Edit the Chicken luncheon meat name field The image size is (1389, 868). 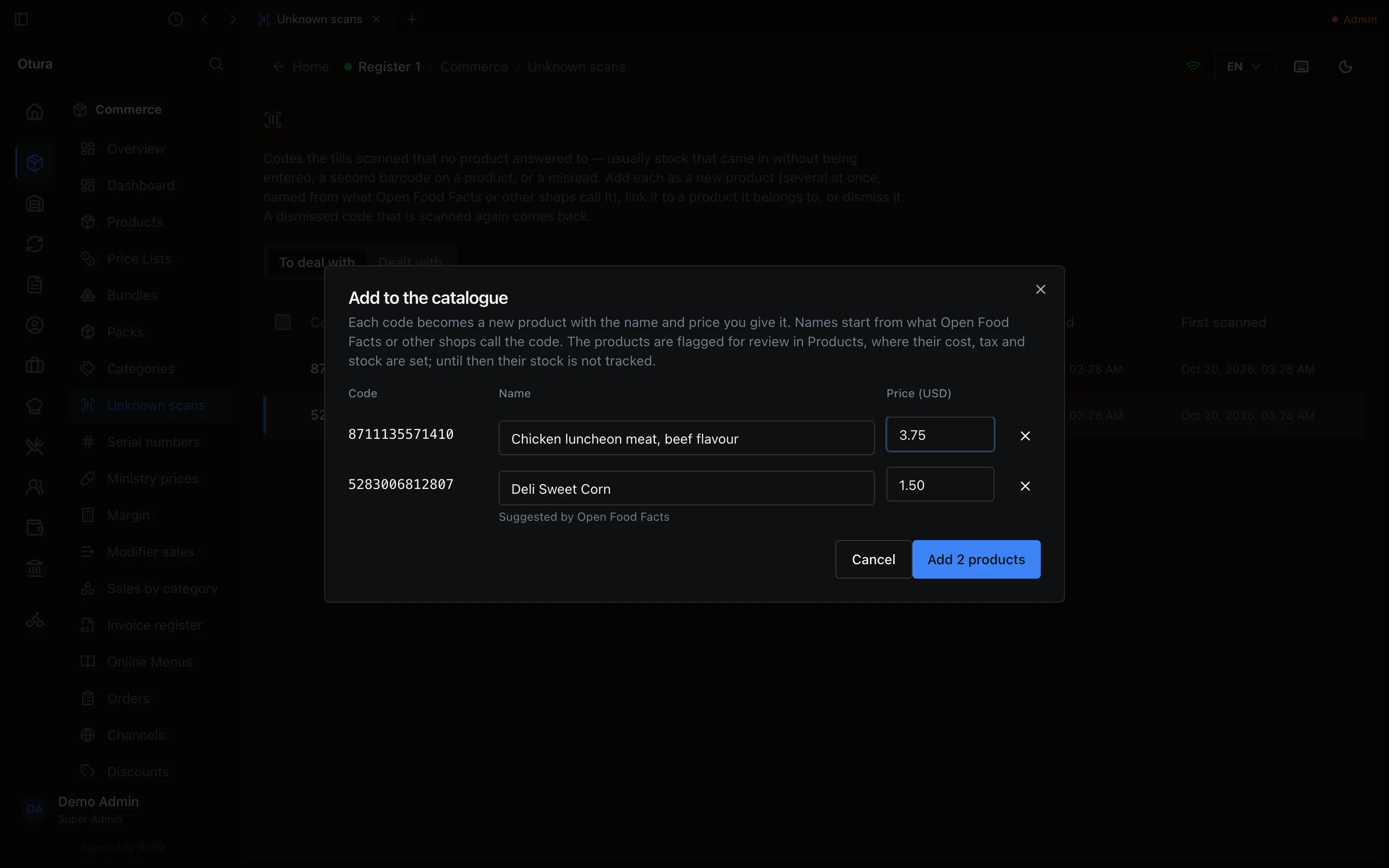[686, 438]
